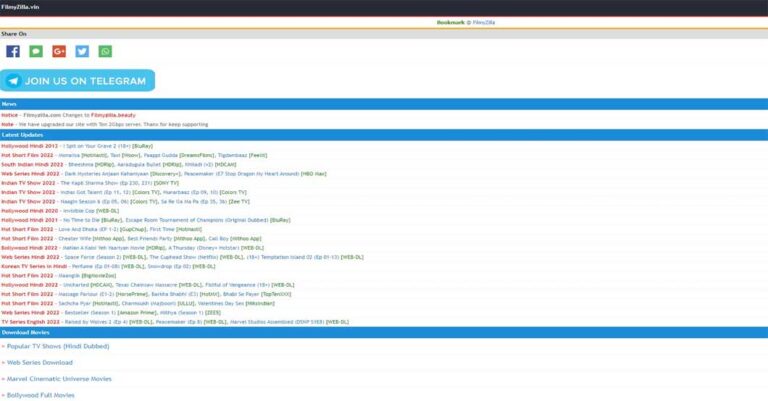
Task: Open Temptation Island episode link
Action: click(x=292, y=257)
